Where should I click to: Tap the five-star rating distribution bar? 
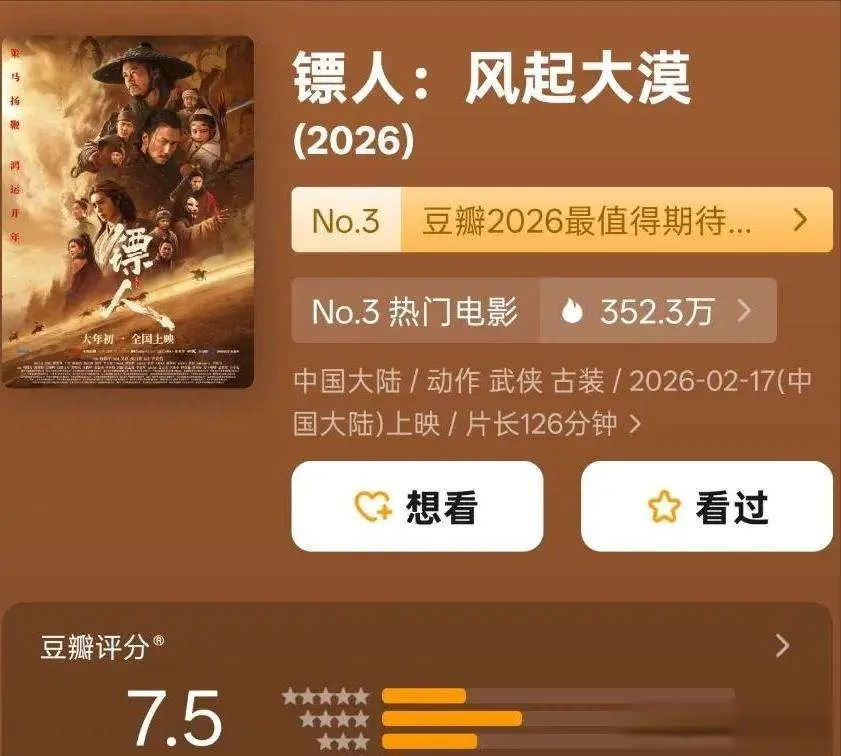coord(558,696)
